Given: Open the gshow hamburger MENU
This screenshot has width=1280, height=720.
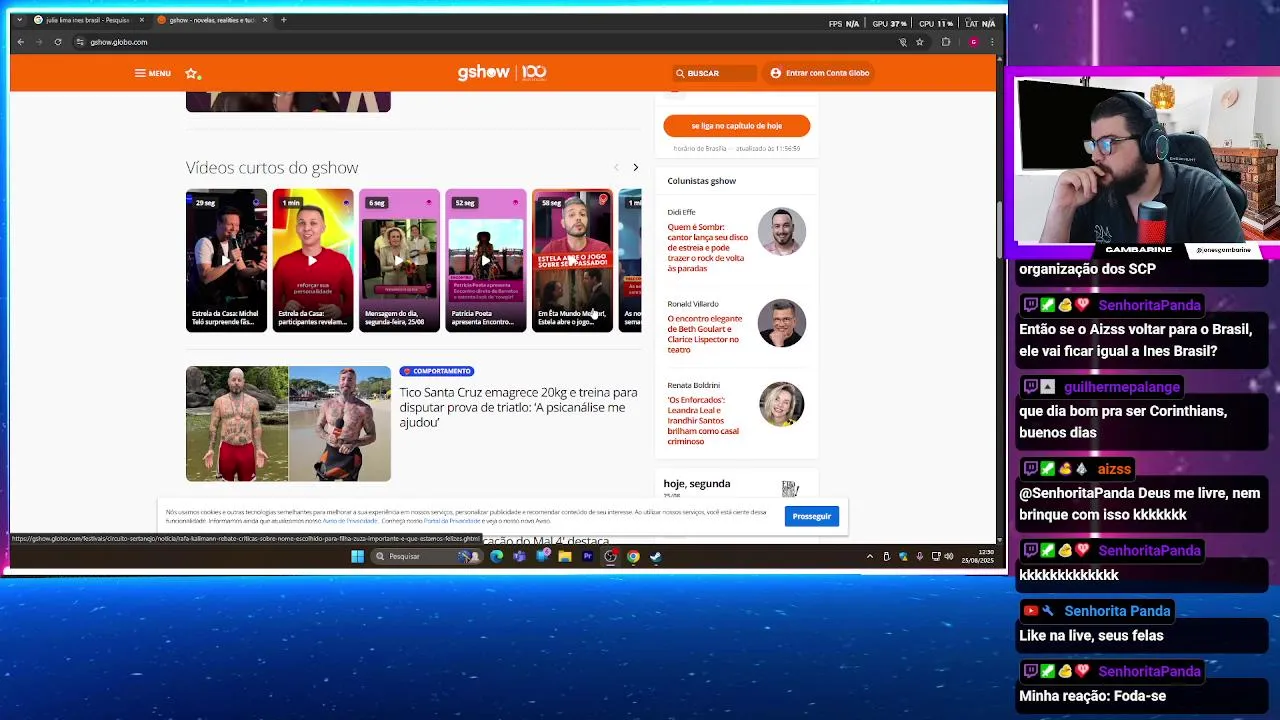Looking at the screenshot, I should click(x=152, y=73).
